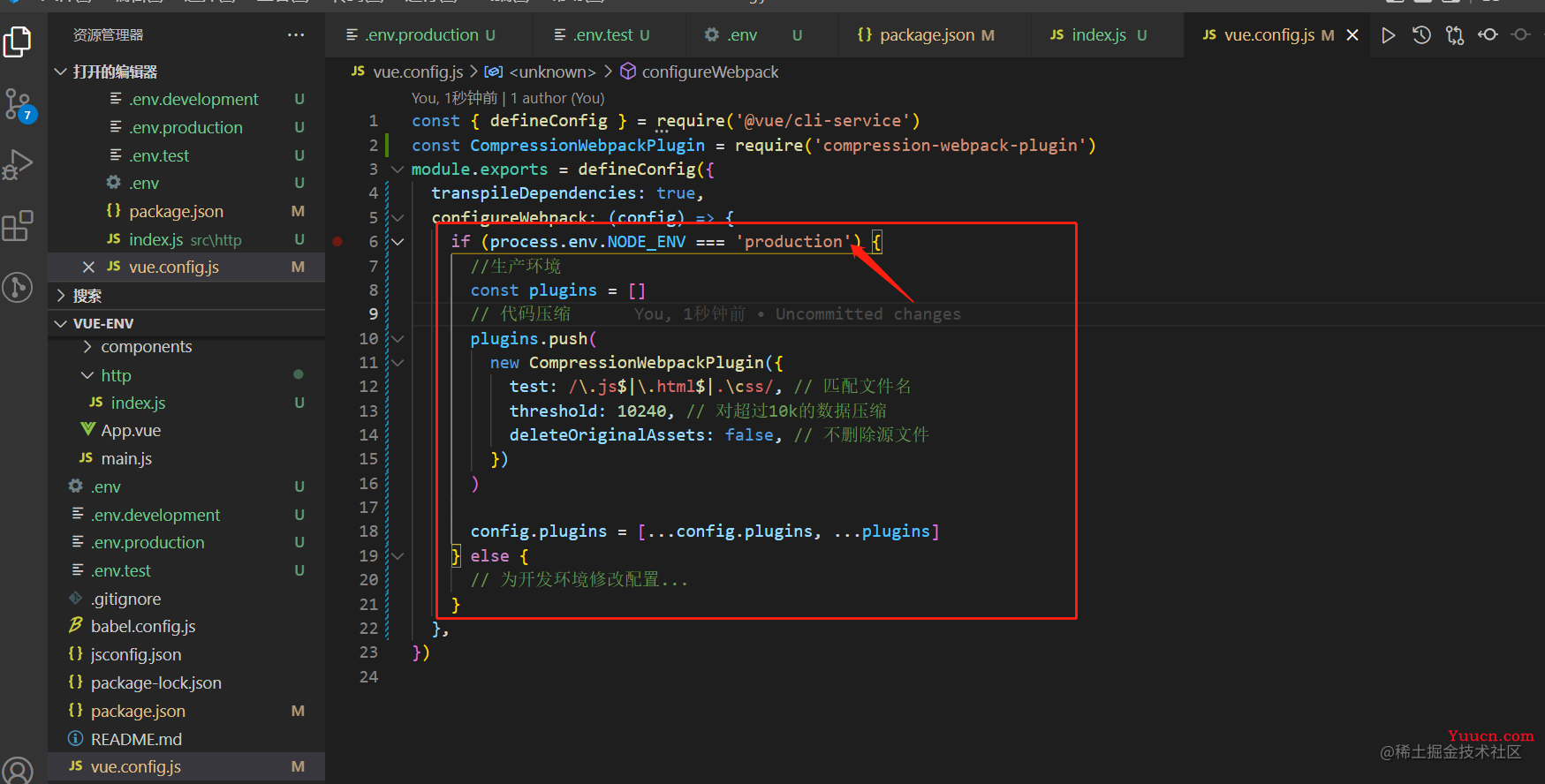Screen dimensions: 1545x784
Task: Fold the else block at line 19
Action: (x=398, y=556)
